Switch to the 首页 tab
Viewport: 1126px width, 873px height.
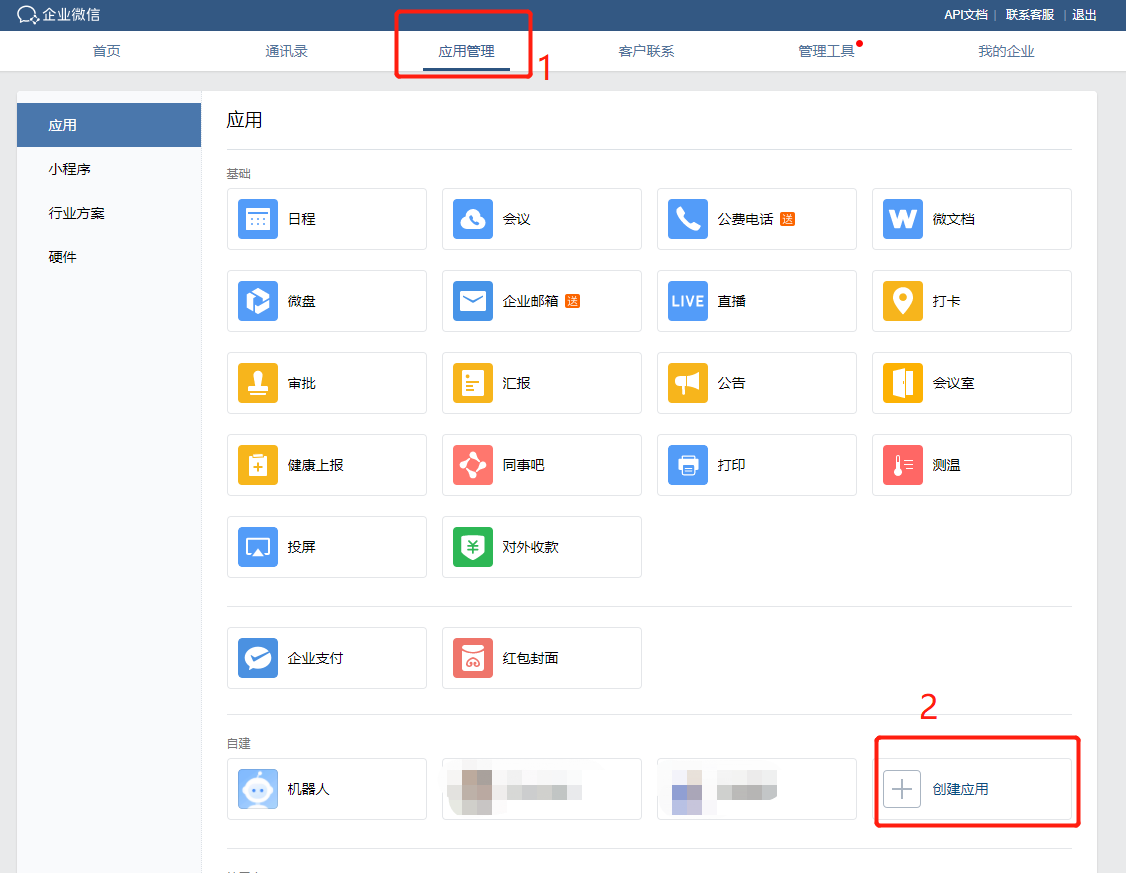coord(106,51)
